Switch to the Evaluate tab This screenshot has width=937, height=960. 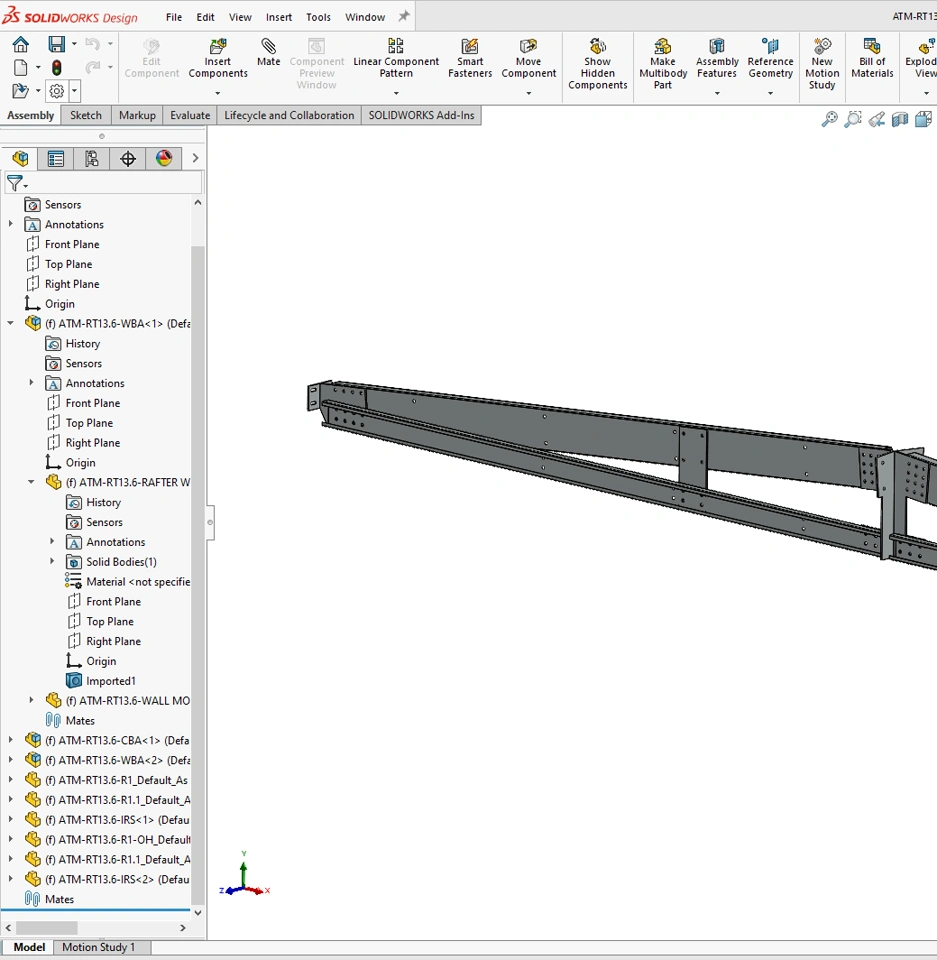tap(190, 115)
